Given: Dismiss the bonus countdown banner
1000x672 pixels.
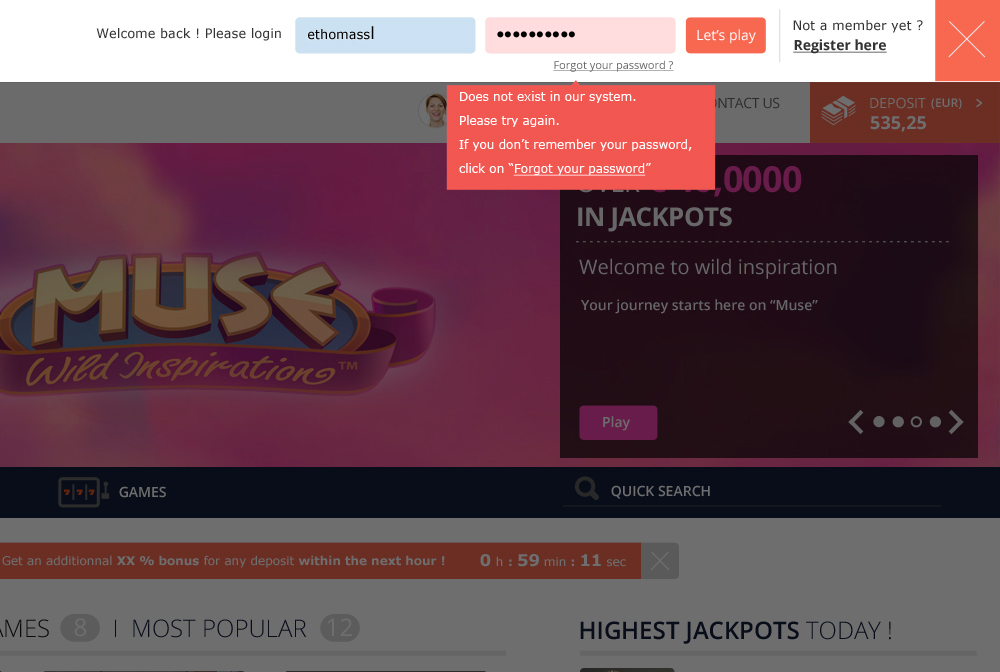Looking at the screenshot, I should (659, 561).
